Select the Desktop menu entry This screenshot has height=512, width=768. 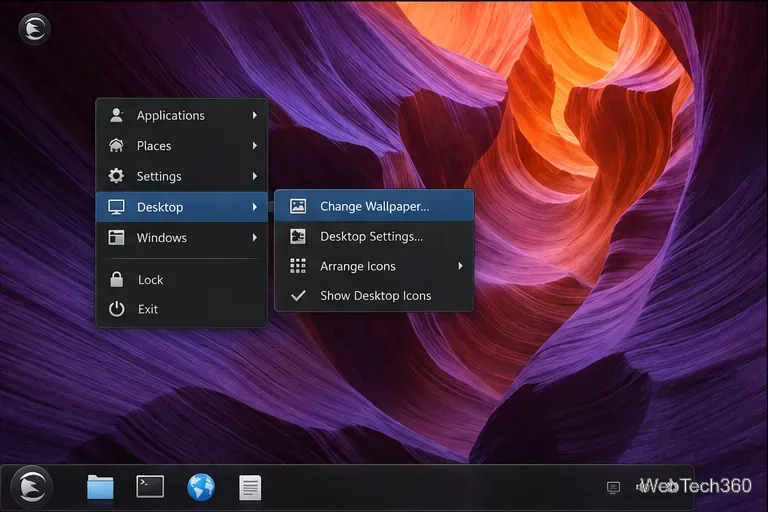click(x=182, y=207)
